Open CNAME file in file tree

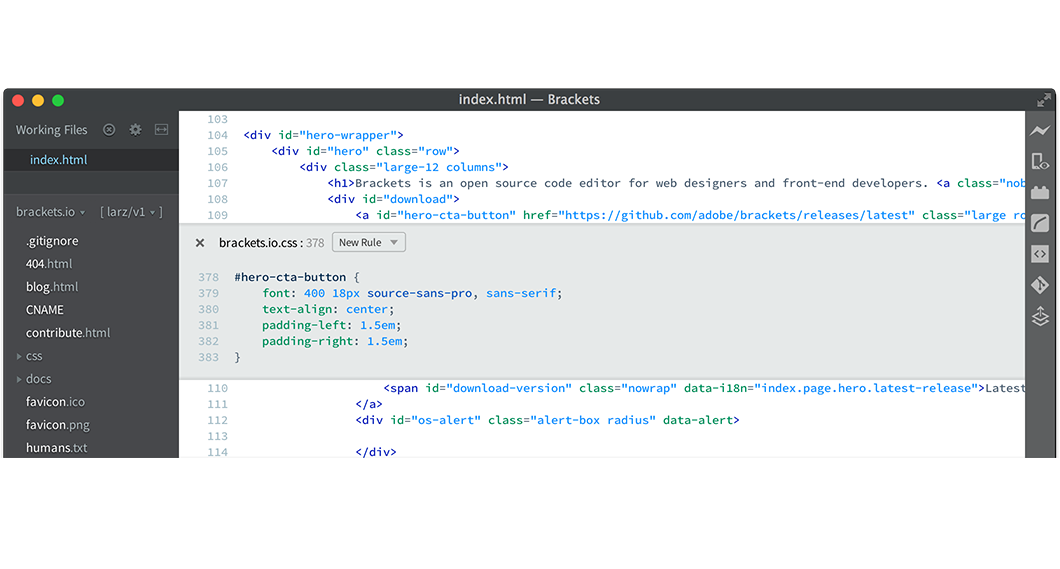tap(45, 310)
